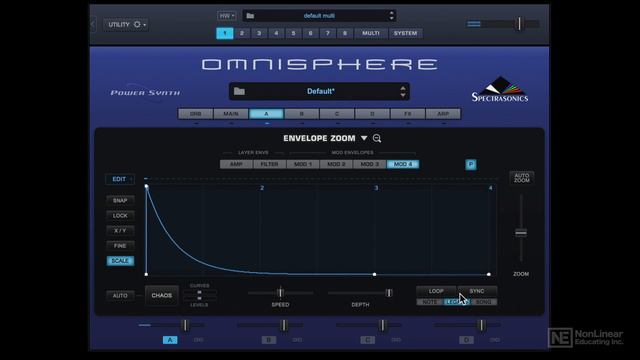This screenshot has width=640, height=360.
Task: Click the layer A level slider handle
Action: tap(185, 325)
